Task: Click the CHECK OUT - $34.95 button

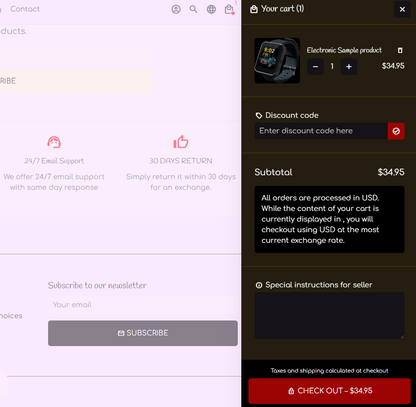Action: pyautogui.click(x=329, y=391)
